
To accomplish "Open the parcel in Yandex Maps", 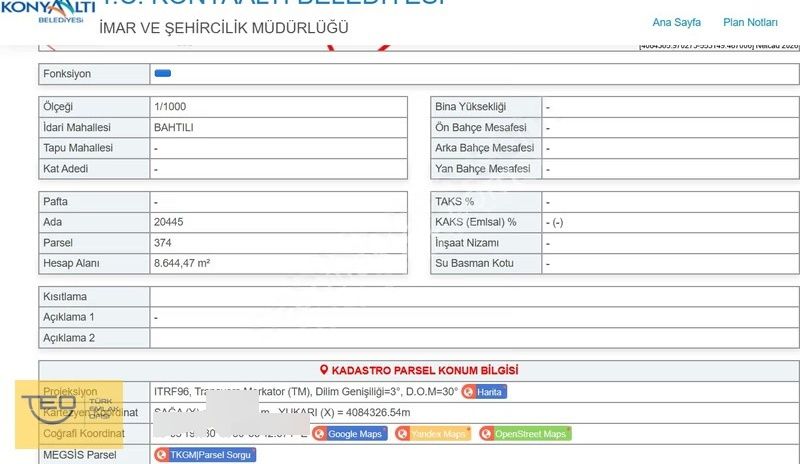I will point(433,434).
